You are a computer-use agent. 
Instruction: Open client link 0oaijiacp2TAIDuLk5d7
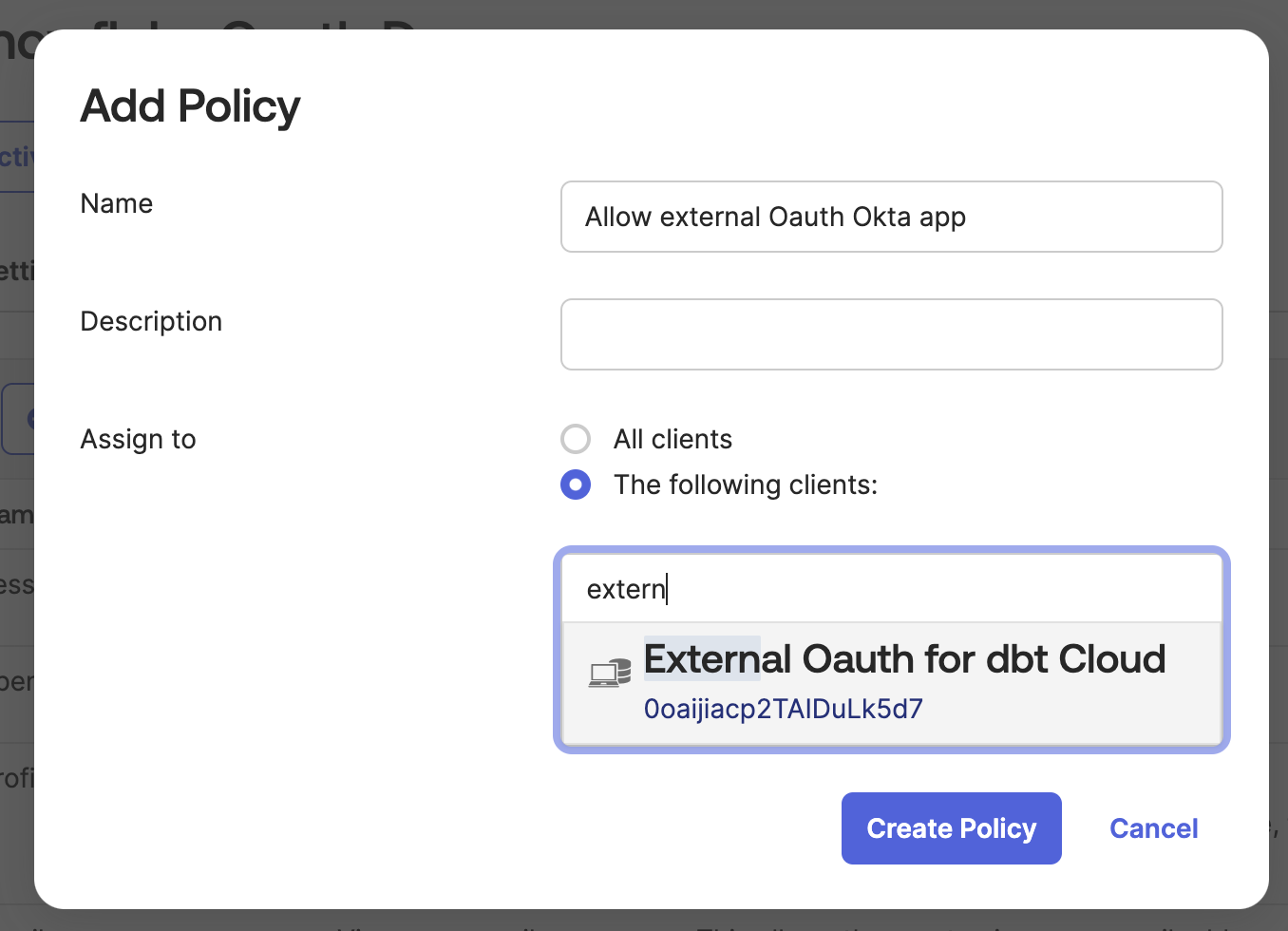(783, 709)
